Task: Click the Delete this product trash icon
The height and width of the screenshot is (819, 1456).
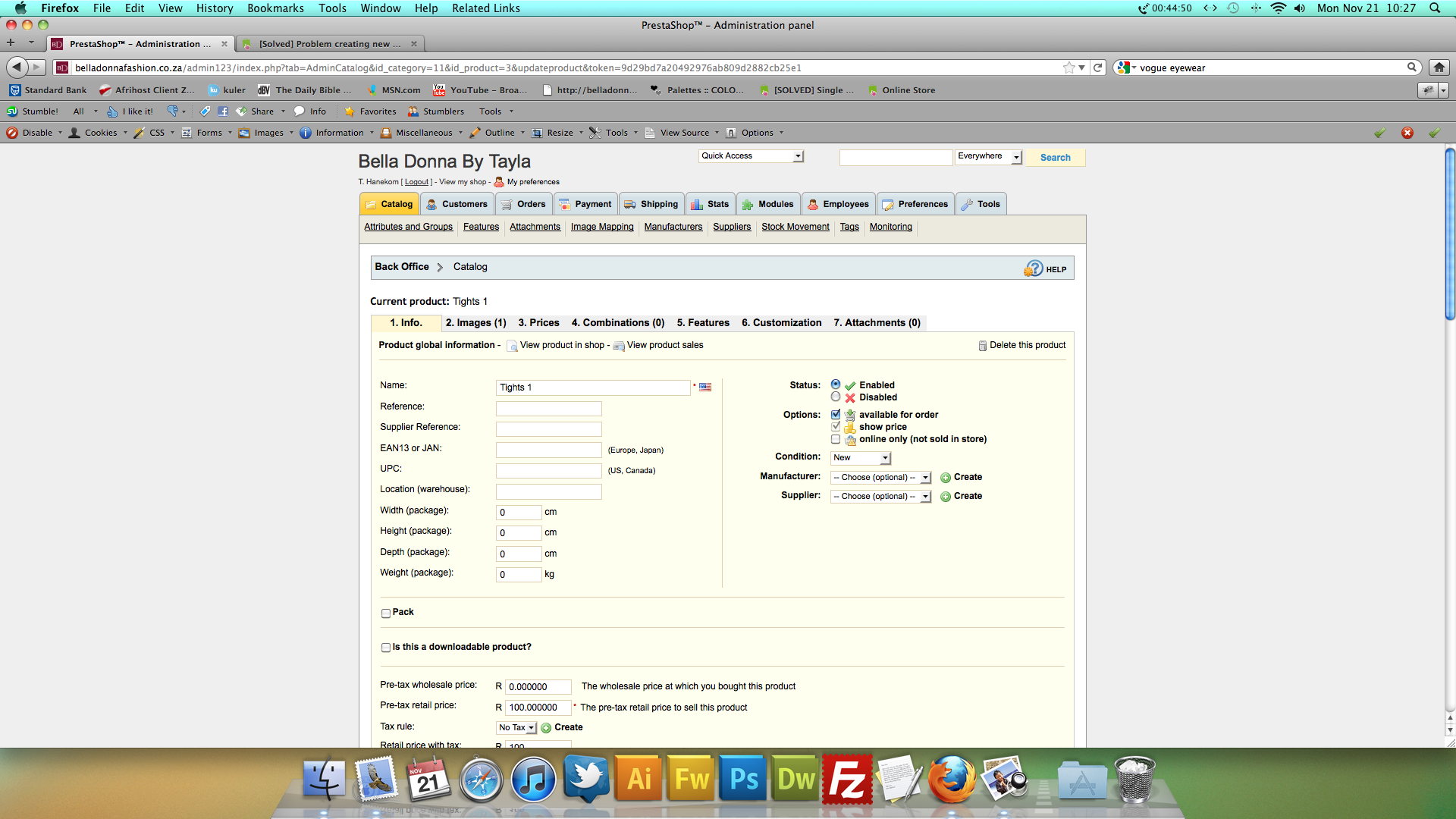Action: pos(983,346)
